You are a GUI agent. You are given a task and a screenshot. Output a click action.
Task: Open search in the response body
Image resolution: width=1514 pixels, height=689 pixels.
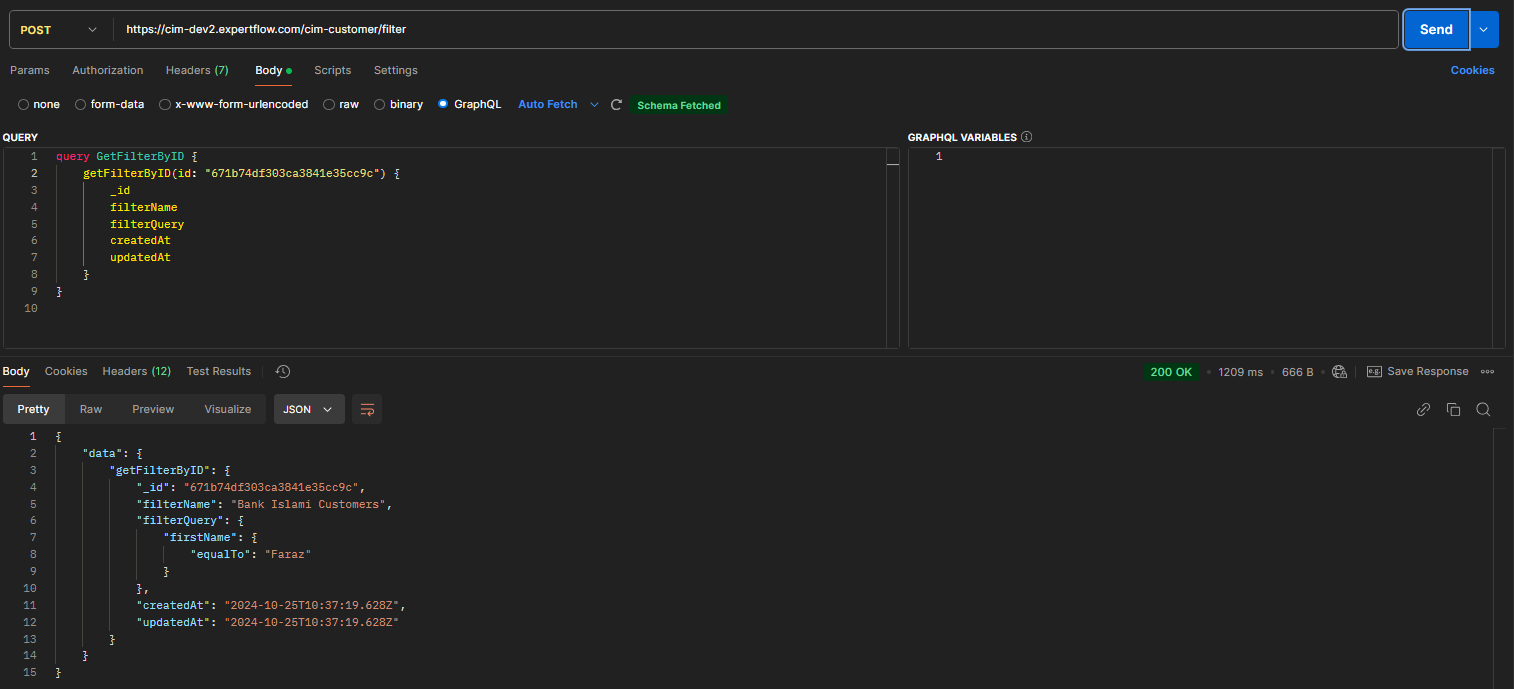[x=1483, y=409]
